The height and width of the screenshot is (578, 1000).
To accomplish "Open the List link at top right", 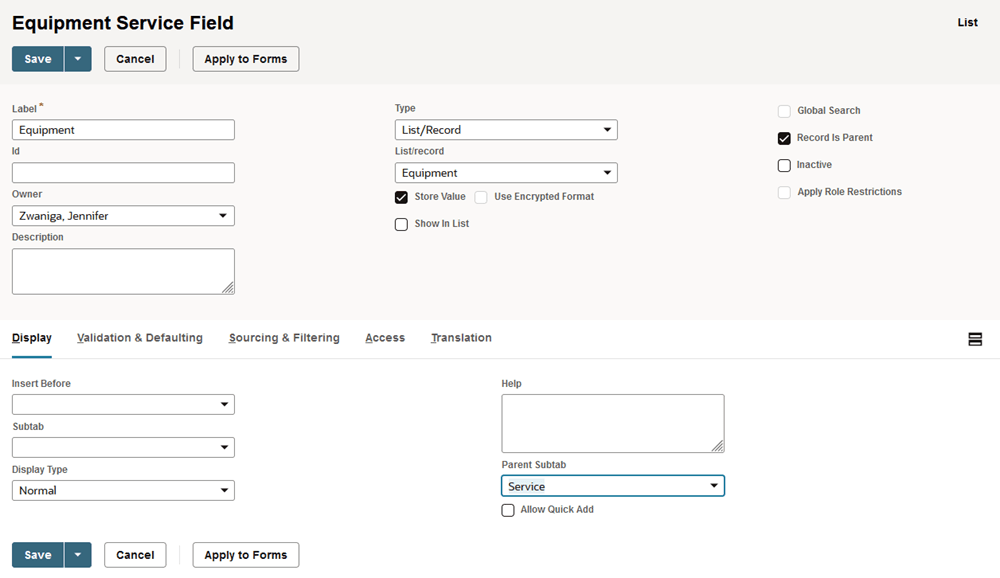I will point(967,22).
